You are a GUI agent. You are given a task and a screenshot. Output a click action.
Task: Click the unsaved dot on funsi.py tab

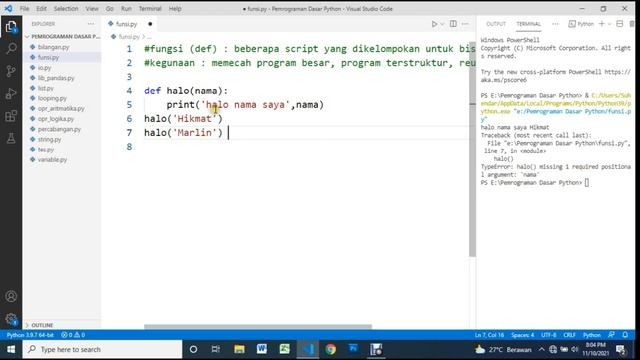[x=150, y=24]
